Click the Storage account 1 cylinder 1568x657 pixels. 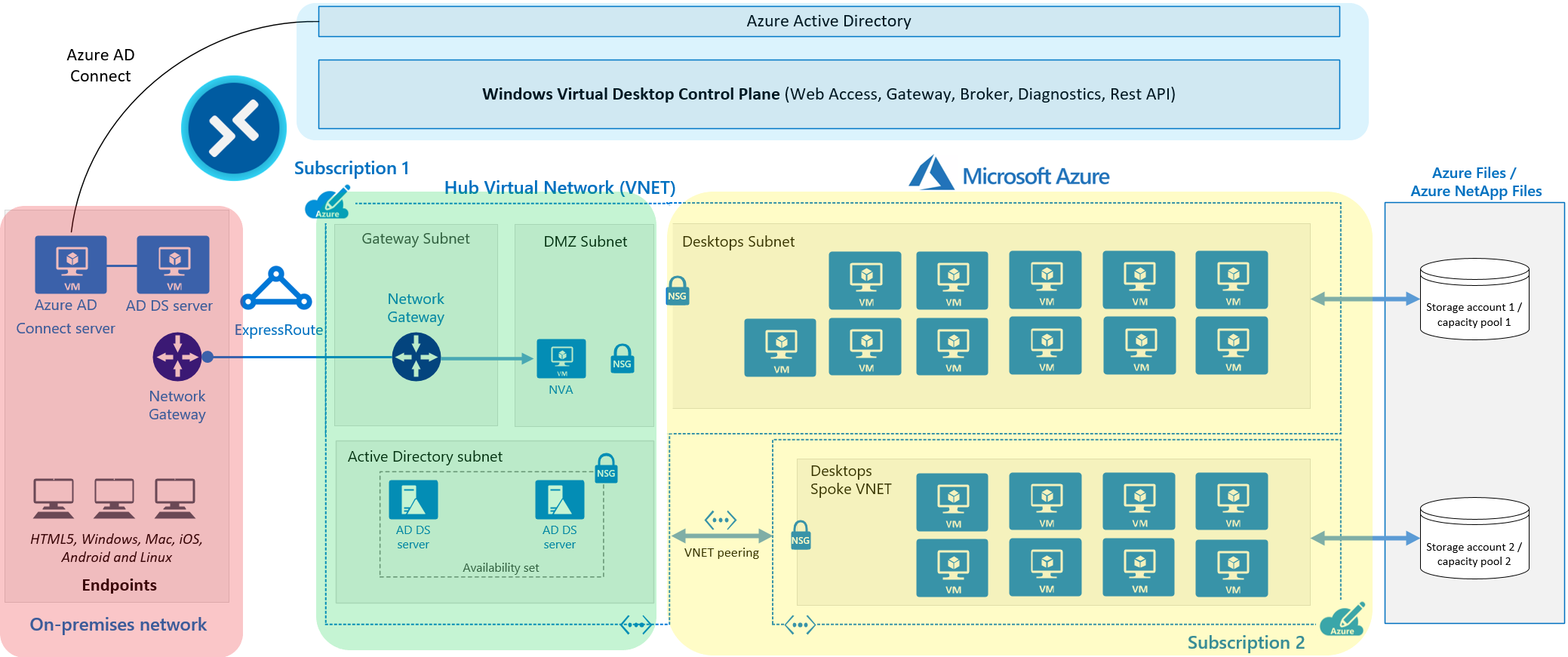(x=1474, y=299)
